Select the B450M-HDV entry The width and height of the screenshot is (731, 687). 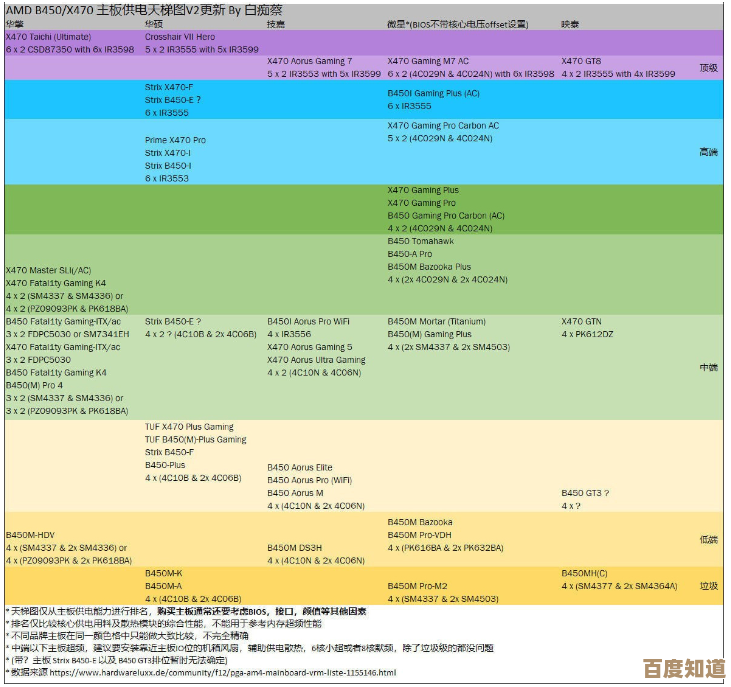(30, 535)
